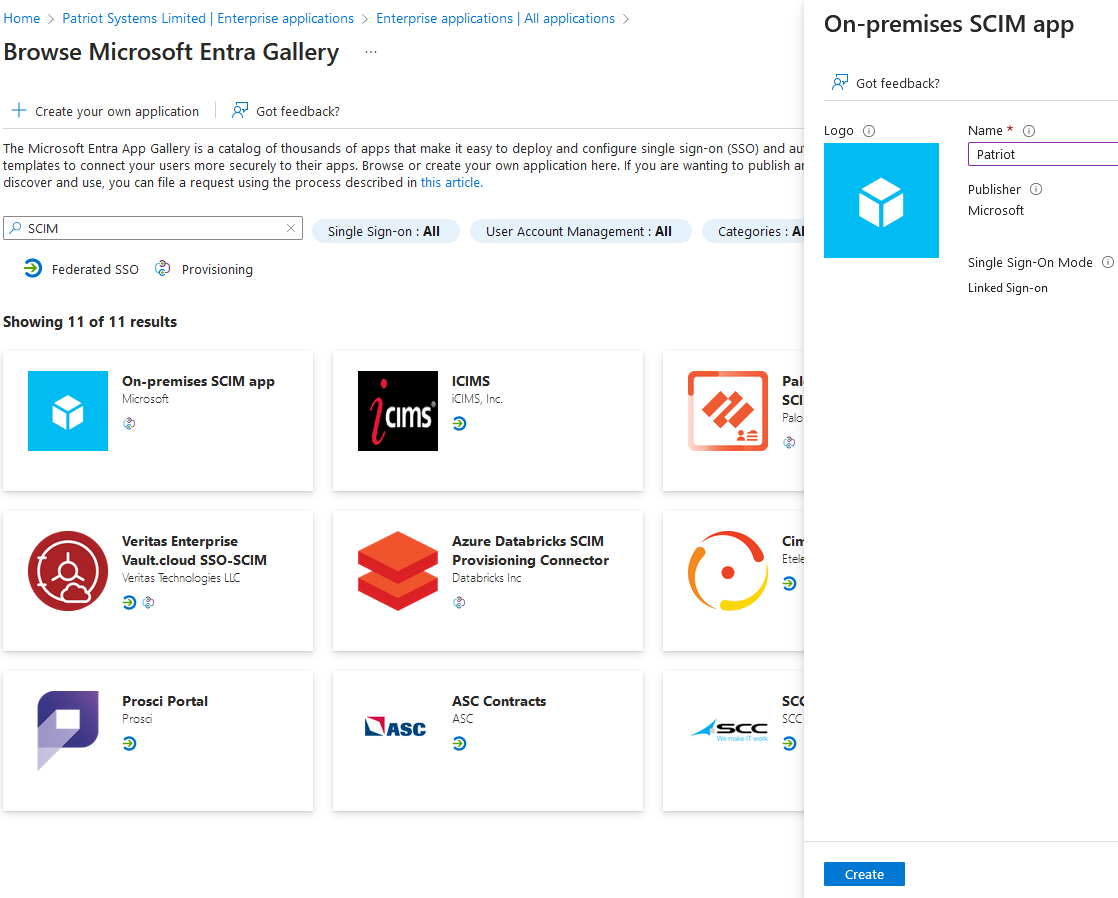The image size is (1118, 898).
Task: Select the Azure Databricks logo
Action: (x=398, y=571)
